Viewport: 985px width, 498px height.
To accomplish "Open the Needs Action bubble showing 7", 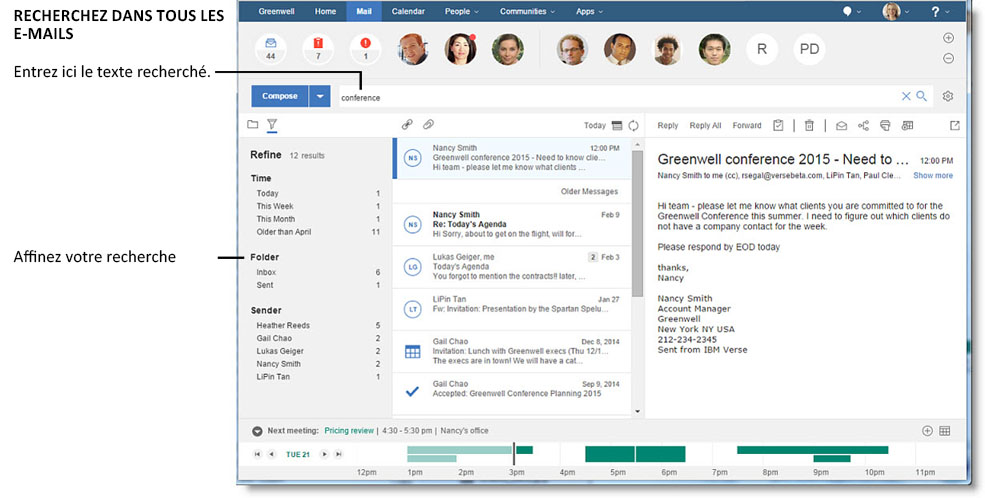I will (x=318, y=49).
